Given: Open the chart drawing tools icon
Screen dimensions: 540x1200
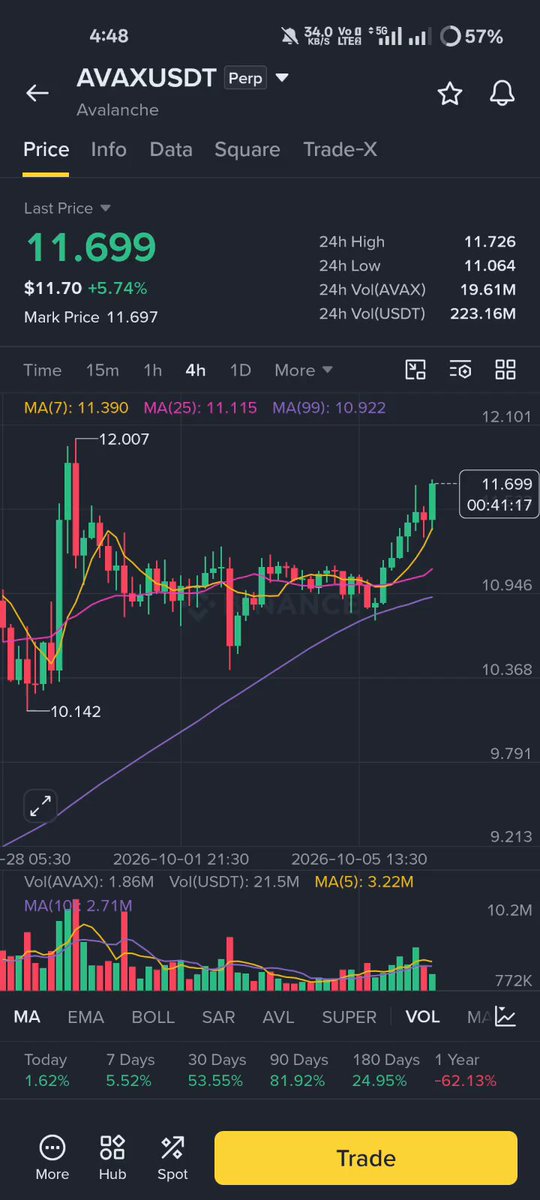Looking at the screenshot, I should tap(415, 370).
